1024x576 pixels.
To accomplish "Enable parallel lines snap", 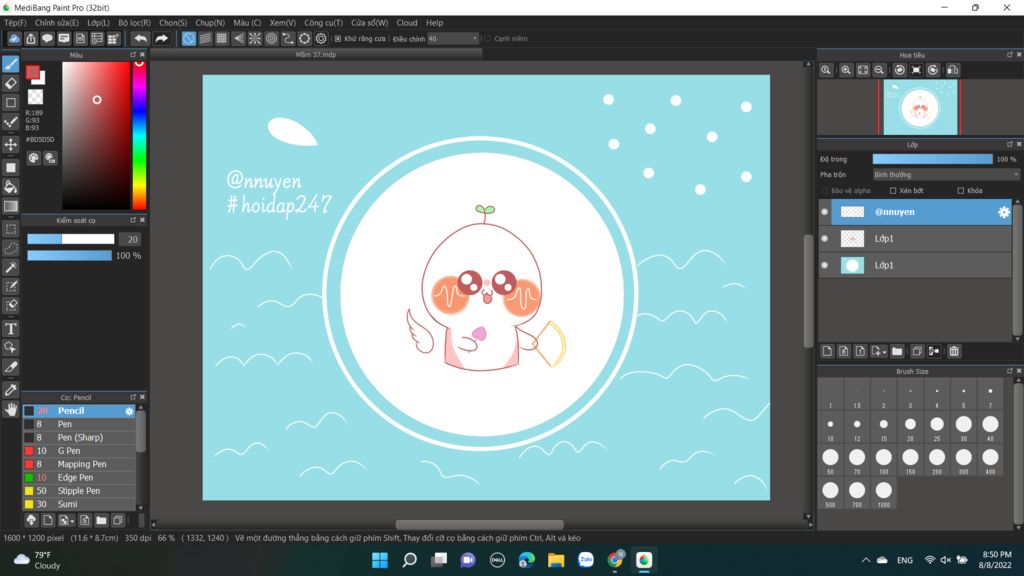I will click(x=205, y=39).
